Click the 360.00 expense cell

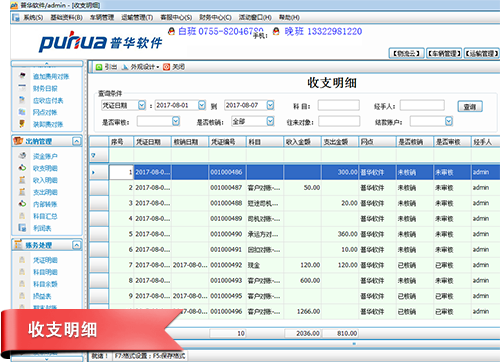[340, 234]
